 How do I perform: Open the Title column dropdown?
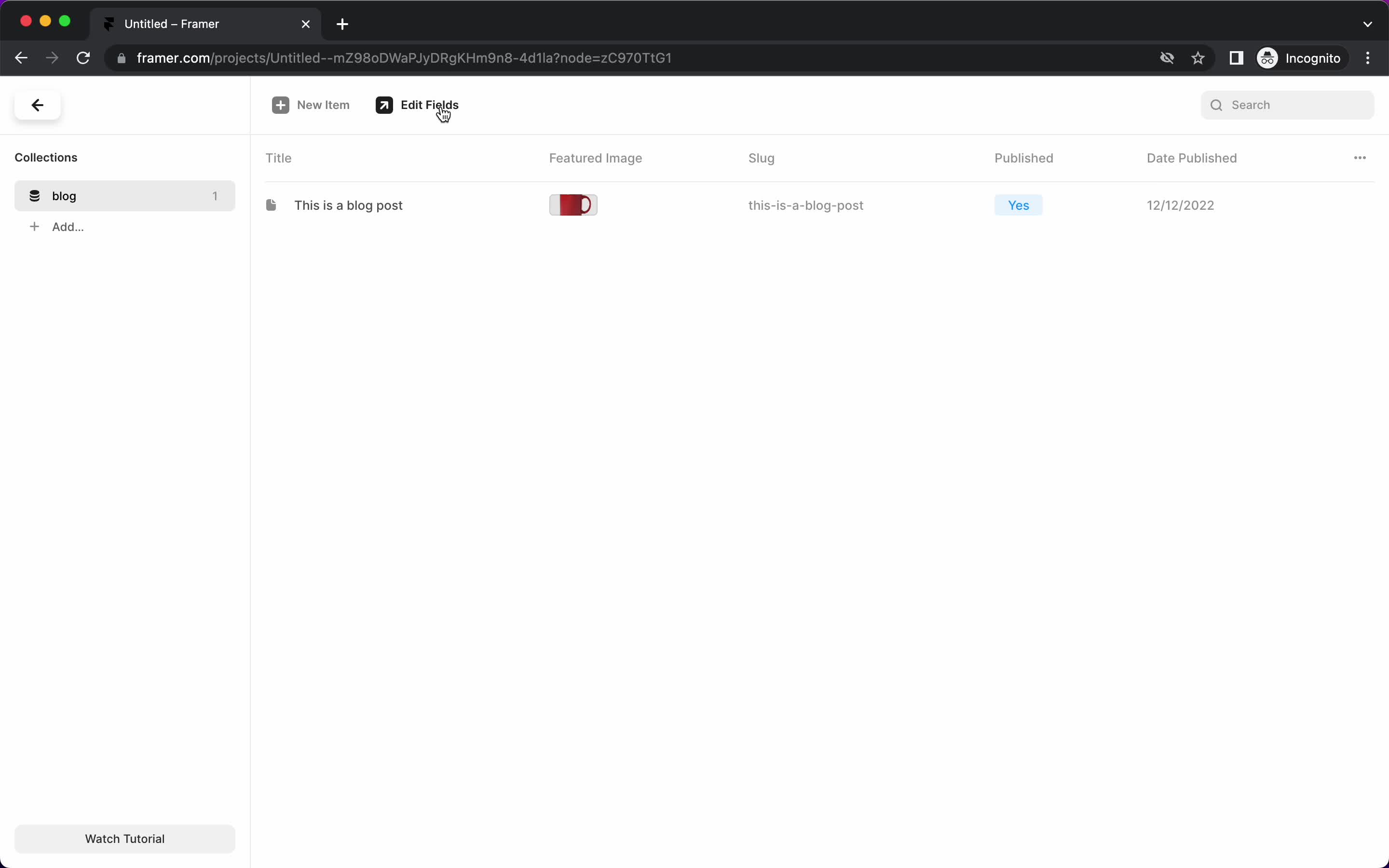278,158
